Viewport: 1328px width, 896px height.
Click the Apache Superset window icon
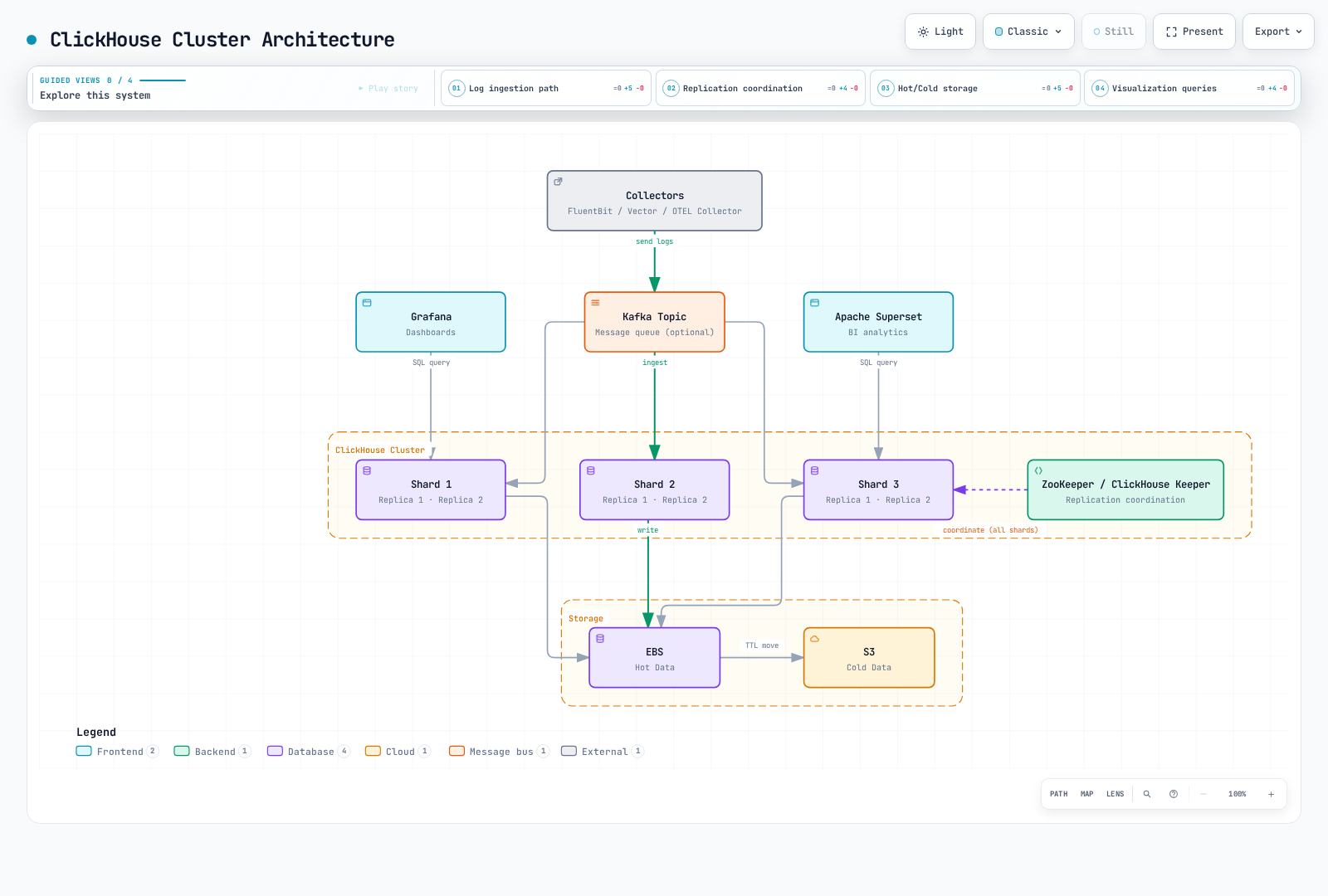click(814, 303)
